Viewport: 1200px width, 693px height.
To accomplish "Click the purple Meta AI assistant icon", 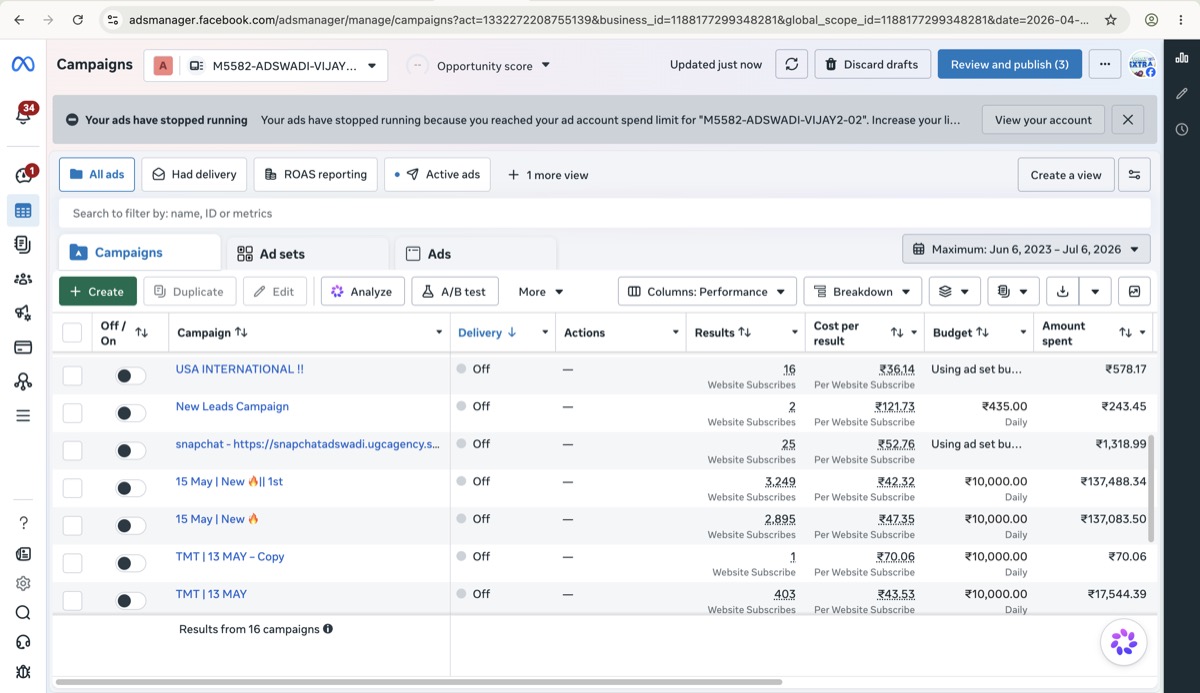I will click(1123, 642).
